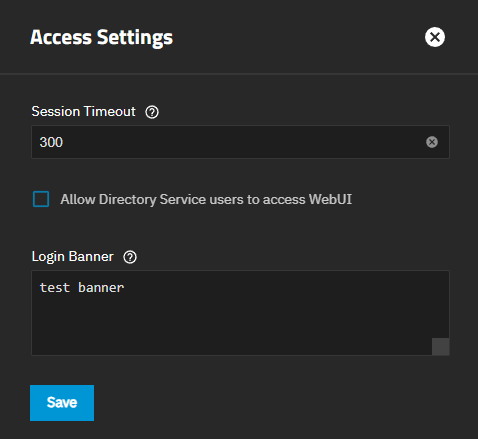Viewport: 478px width, 439px height.
Task: Clear the Session Timeout value
Action: pyautogui.click(x=432, y=142)
